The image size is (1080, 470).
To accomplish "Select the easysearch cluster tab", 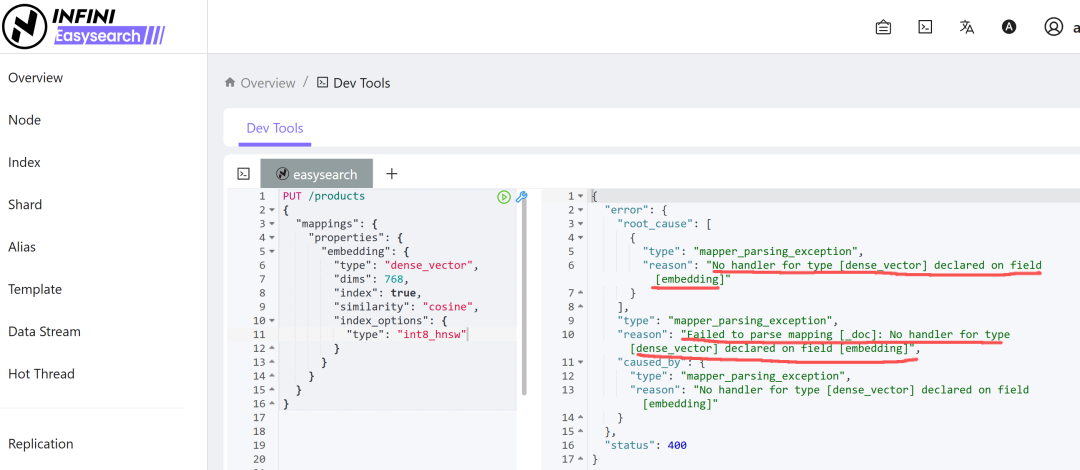I will coord(317,174).
